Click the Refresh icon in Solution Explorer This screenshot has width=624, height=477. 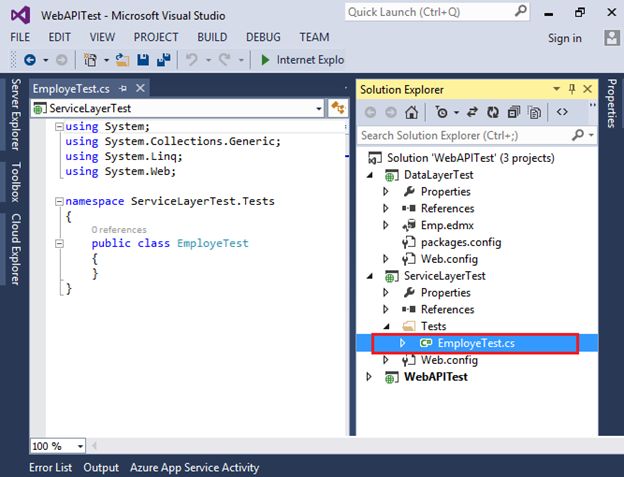tap(493, 113)
